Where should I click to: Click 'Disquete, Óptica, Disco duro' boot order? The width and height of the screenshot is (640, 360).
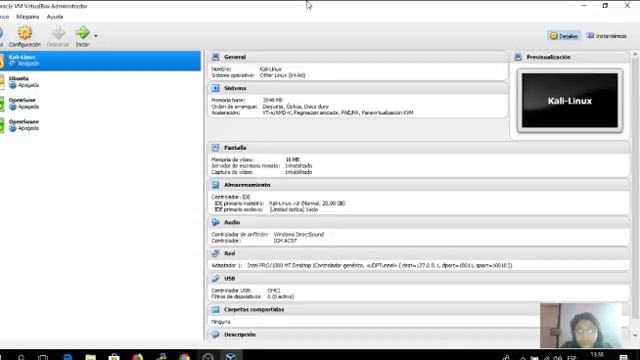[x=296, y=107]
